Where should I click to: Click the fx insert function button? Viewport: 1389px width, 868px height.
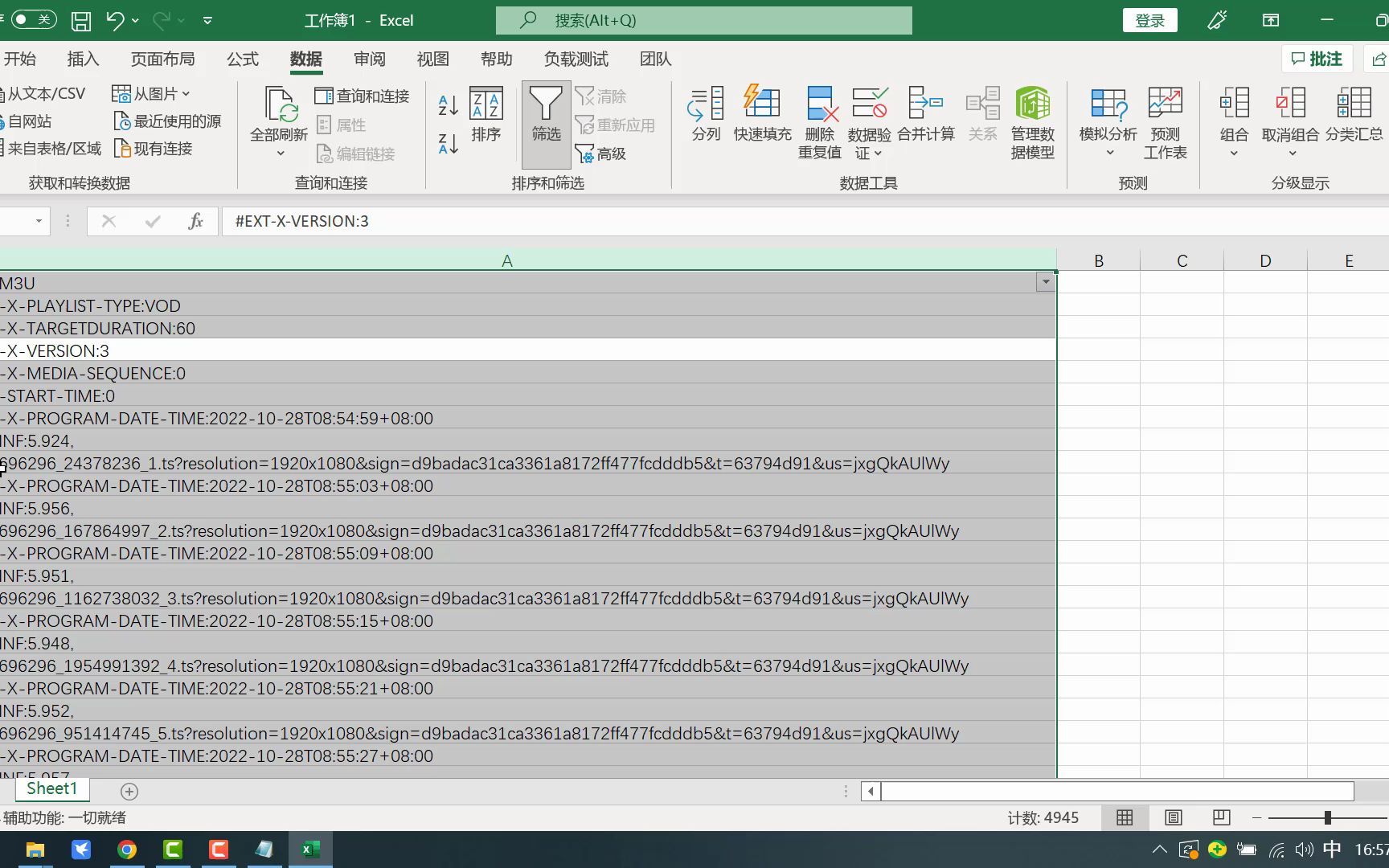click(x=195, y=221)
